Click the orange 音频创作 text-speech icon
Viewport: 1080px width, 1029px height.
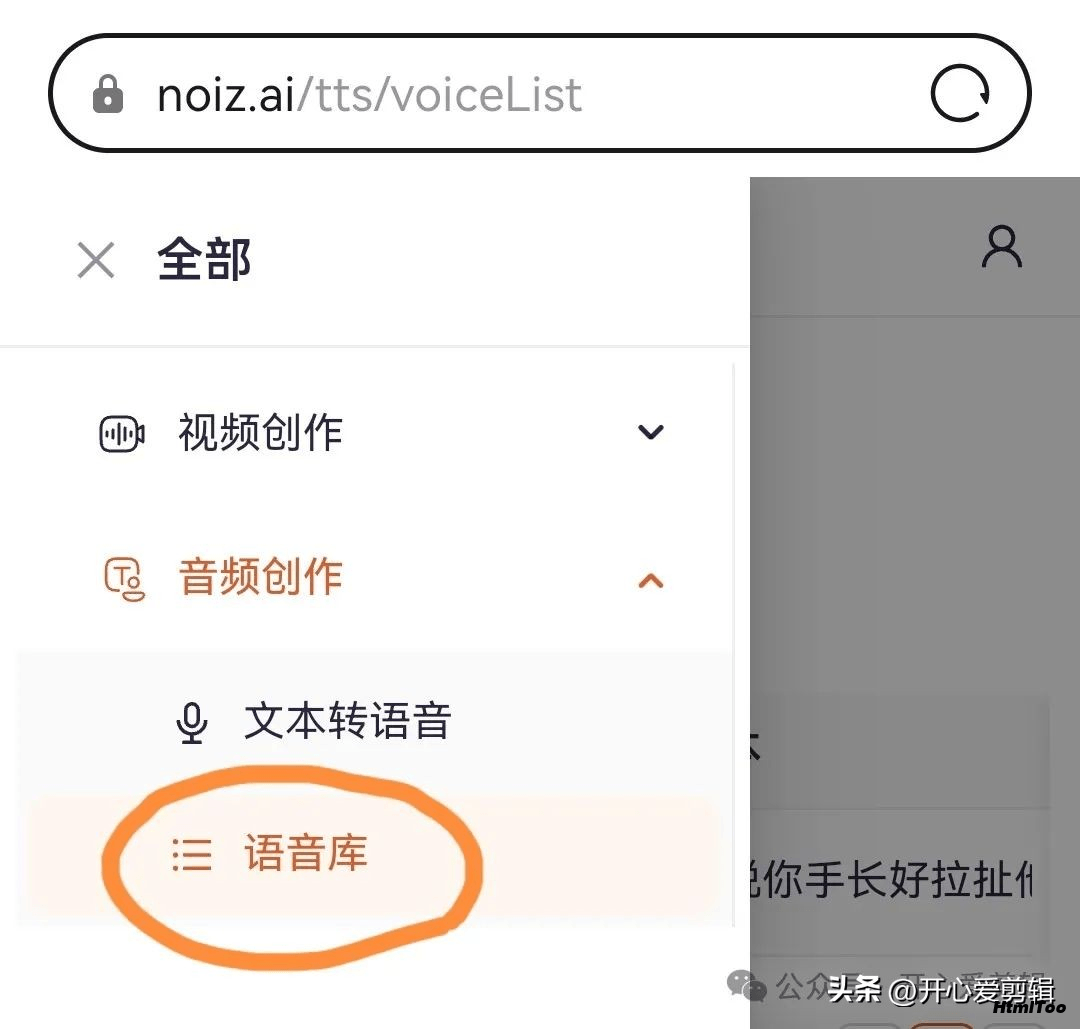click(x=124, y=579)
